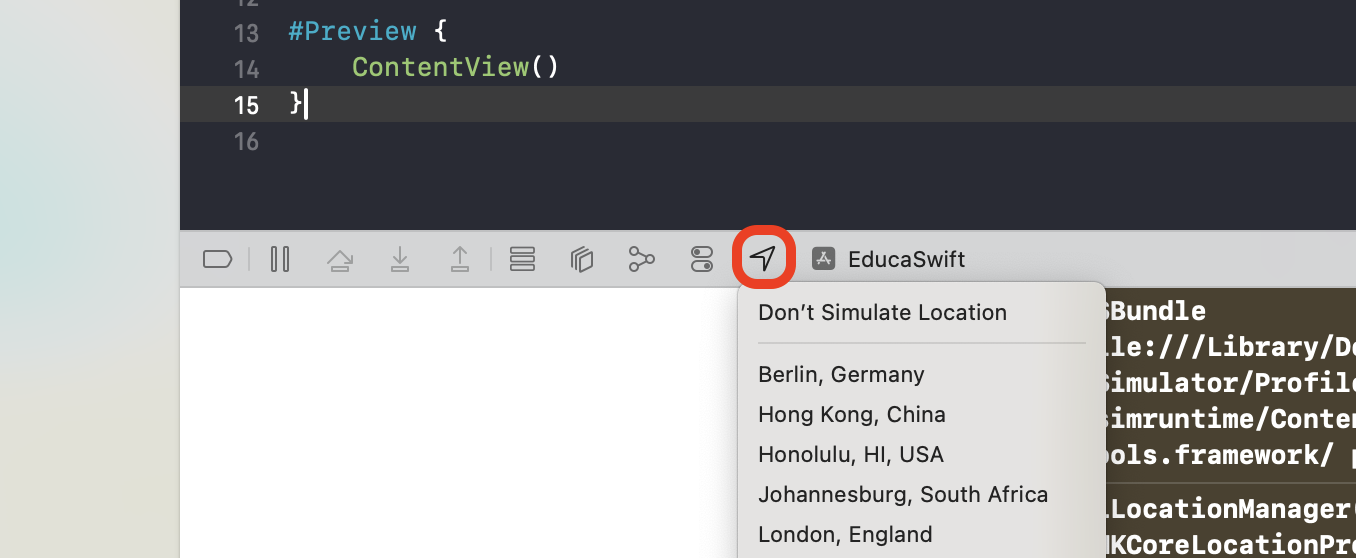Image resolution: width=1356 pixels, height=558 pixels.
Task: Pick Honolulu, HI, USA from the list
Action: point(850,454)
